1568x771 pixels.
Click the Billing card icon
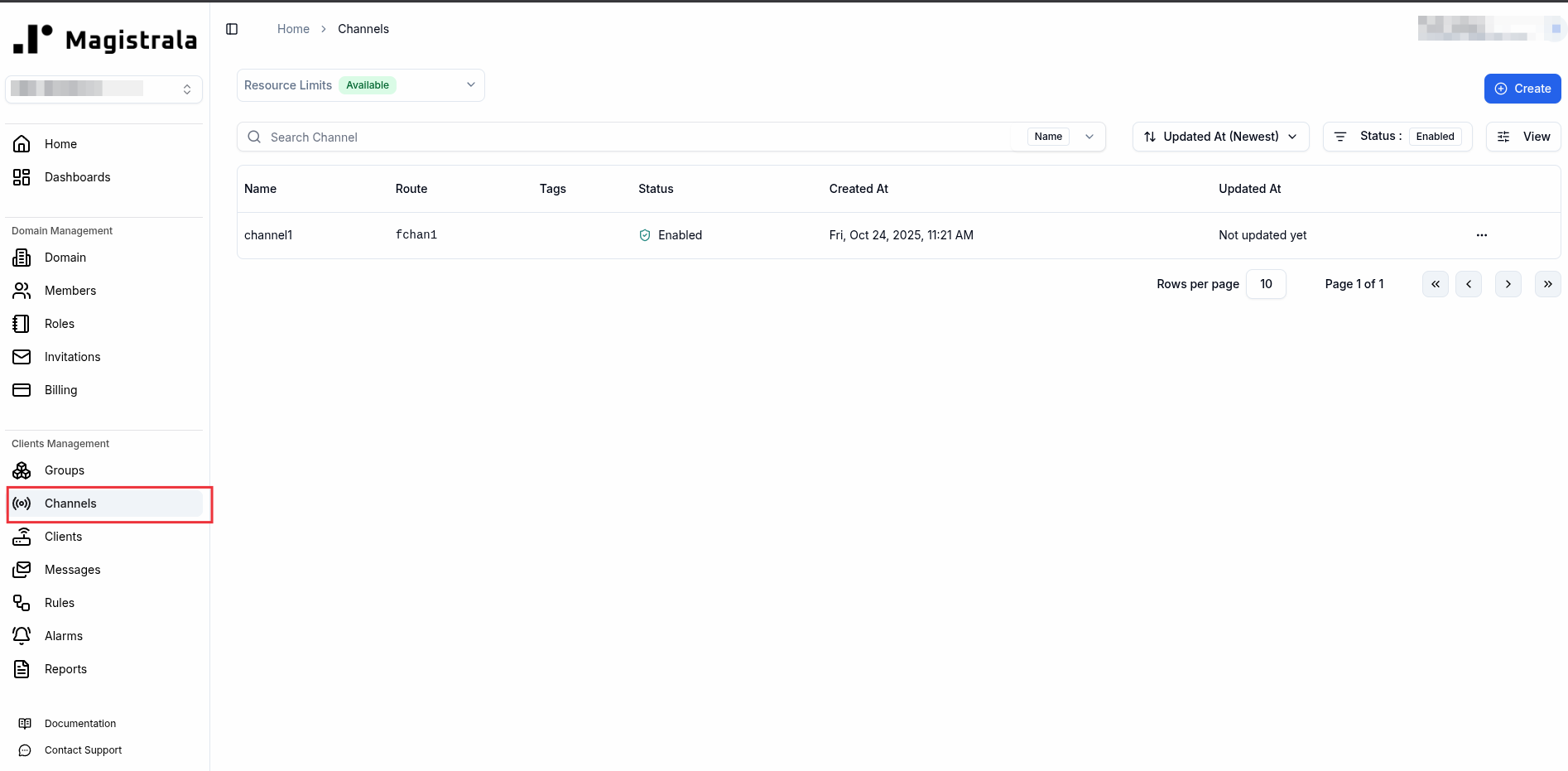point(22,389)
